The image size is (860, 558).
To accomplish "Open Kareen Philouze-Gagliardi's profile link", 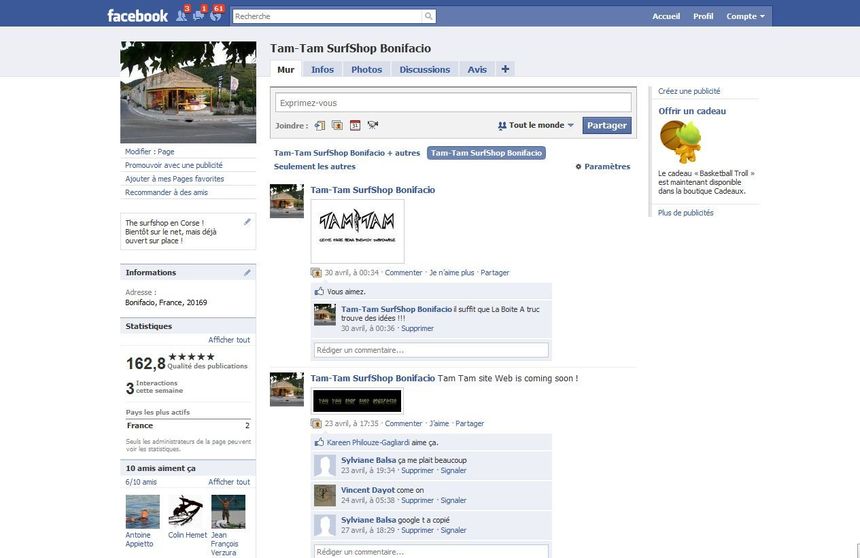I will click(x=368, y=443).
